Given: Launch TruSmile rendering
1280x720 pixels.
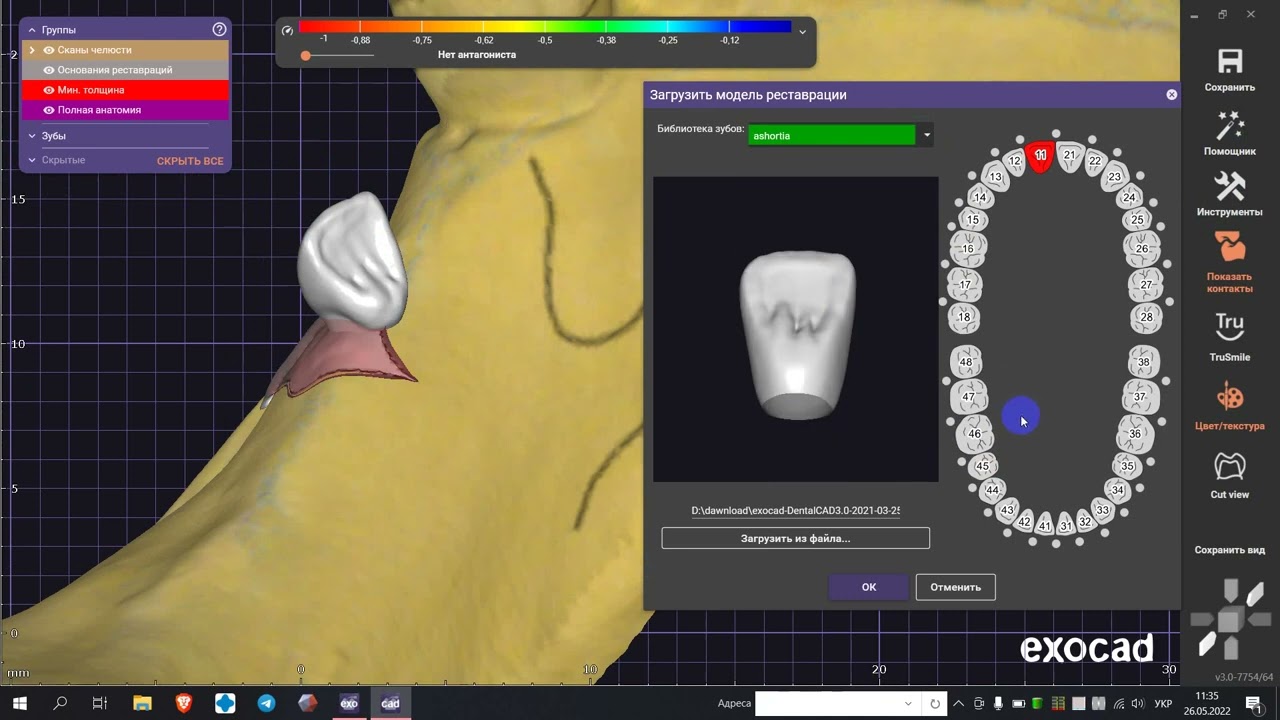Looking at the screenshot, I should [1229, 327].
